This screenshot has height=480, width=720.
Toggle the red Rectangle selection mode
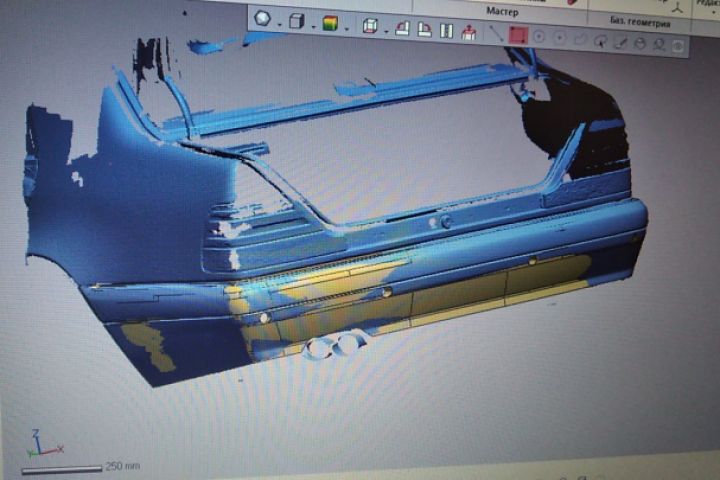(x=518, y=35)
